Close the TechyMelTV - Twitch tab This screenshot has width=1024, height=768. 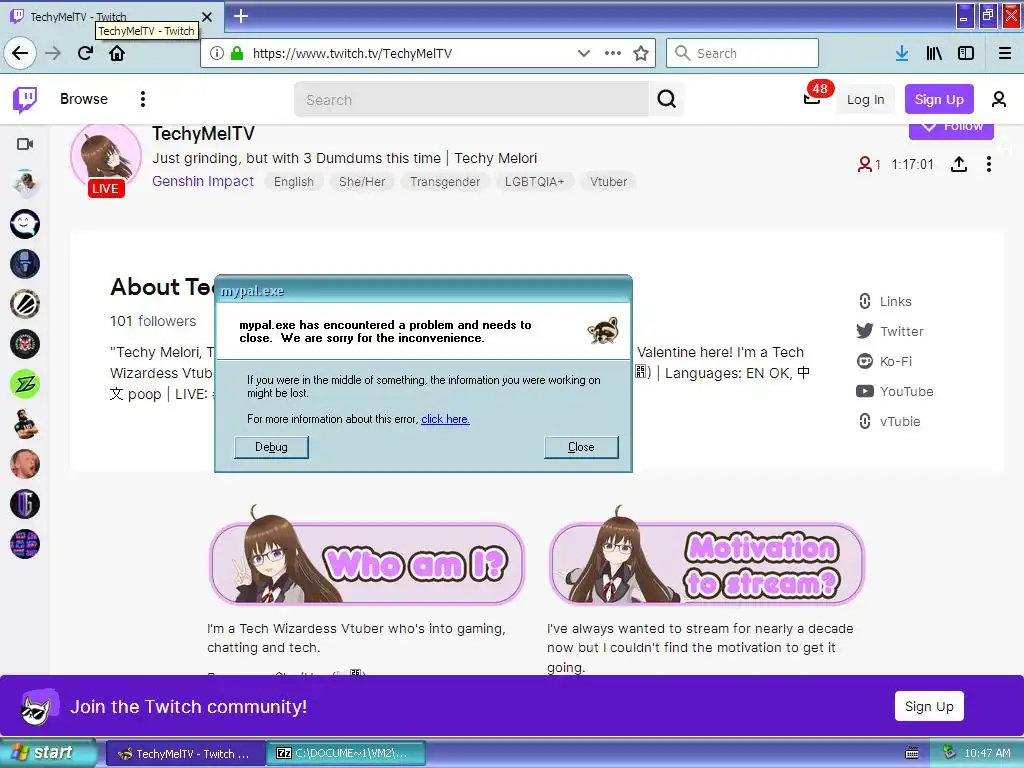pos(207,16)
